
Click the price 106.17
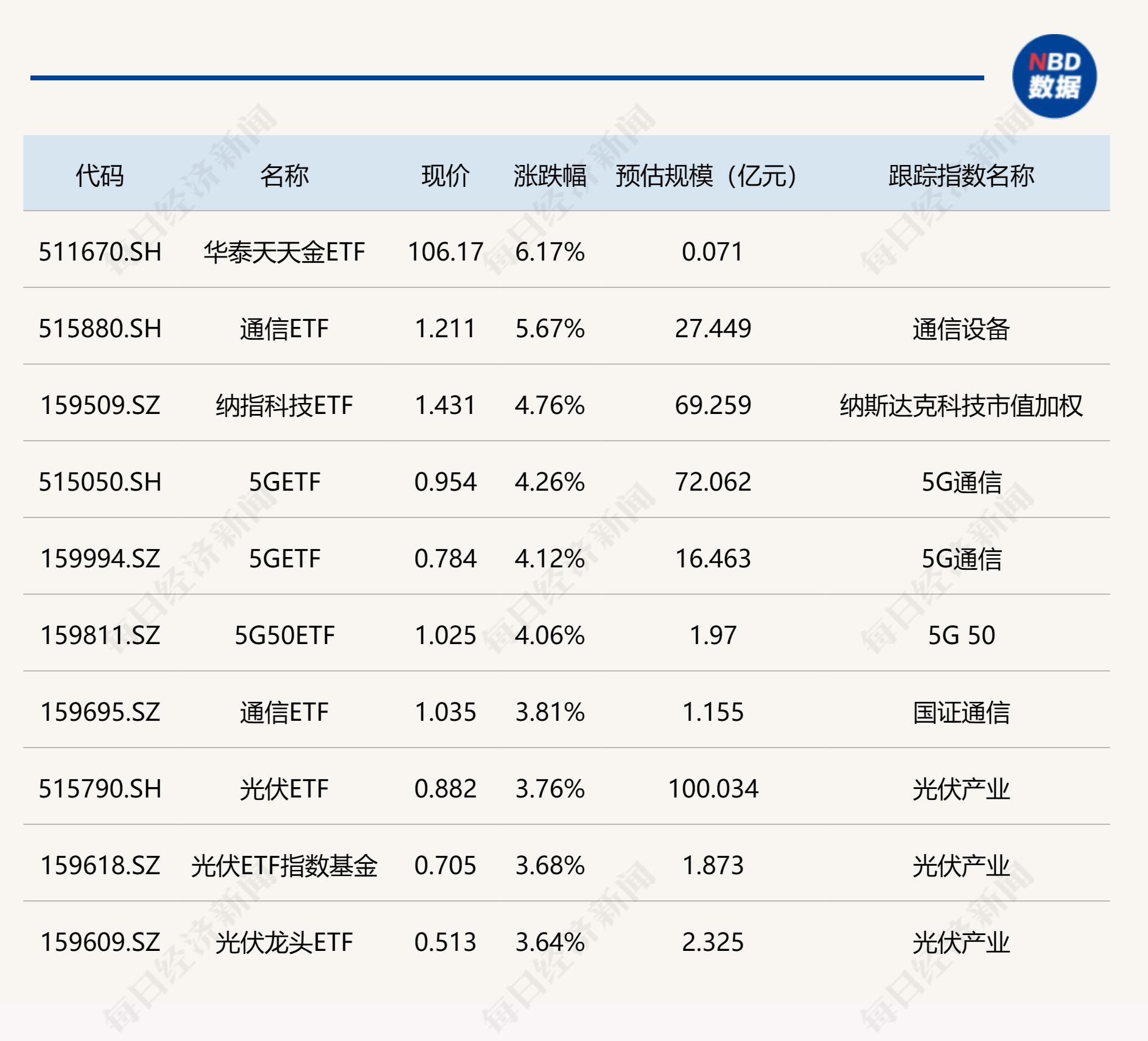click(x=446, y=252)
